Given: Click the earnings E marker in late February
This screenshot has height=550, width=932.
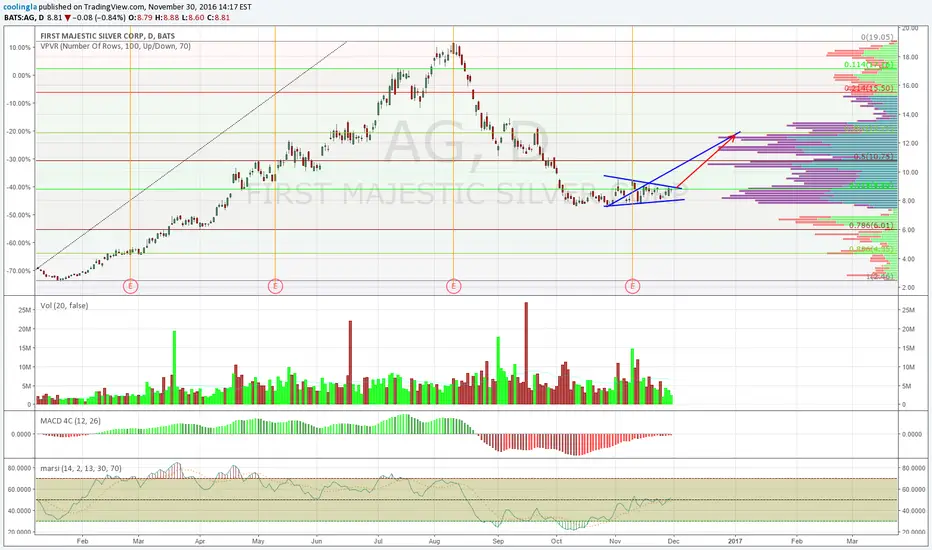Looking at the screenshot, I should [130, 286].
